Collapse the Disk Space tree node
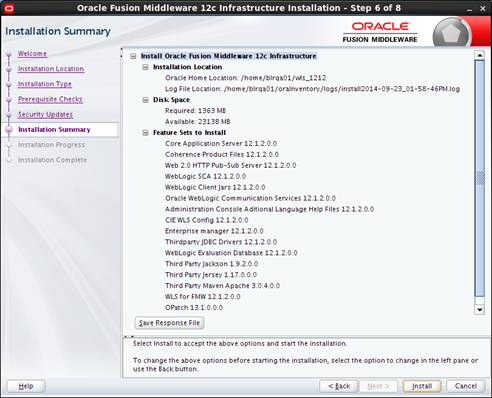Screen dimensions: 492x398 pos(145,100)
